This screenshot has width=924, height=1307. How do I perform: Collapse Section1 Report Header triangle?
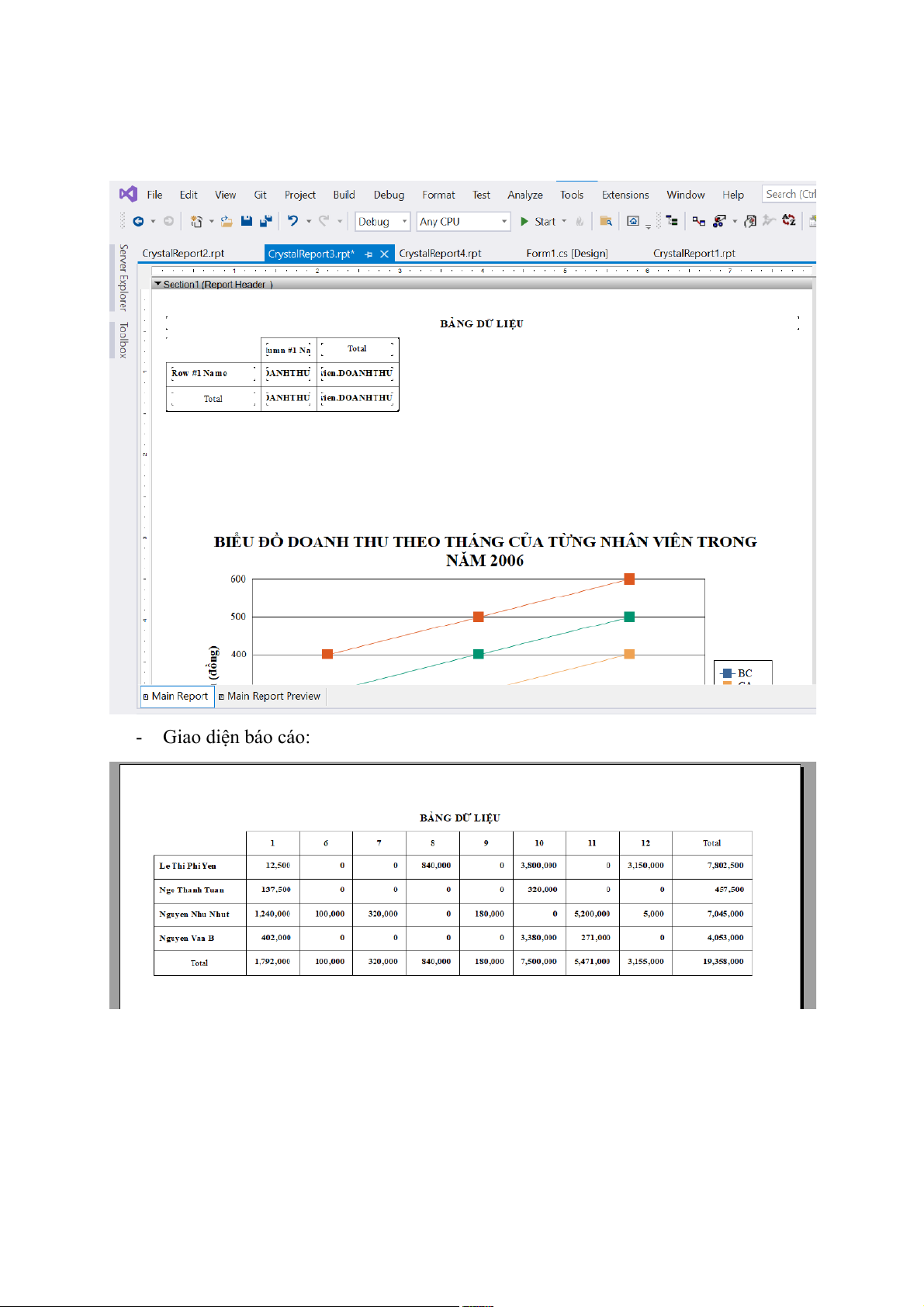click(x=157, y=285)
